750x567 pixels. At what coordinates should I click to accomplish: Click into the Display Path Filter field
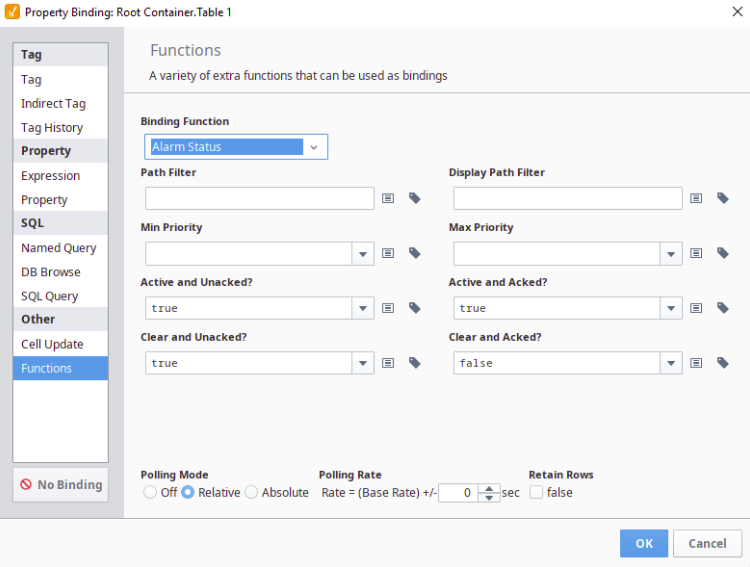pyautogui.click(x=567, y=199)
